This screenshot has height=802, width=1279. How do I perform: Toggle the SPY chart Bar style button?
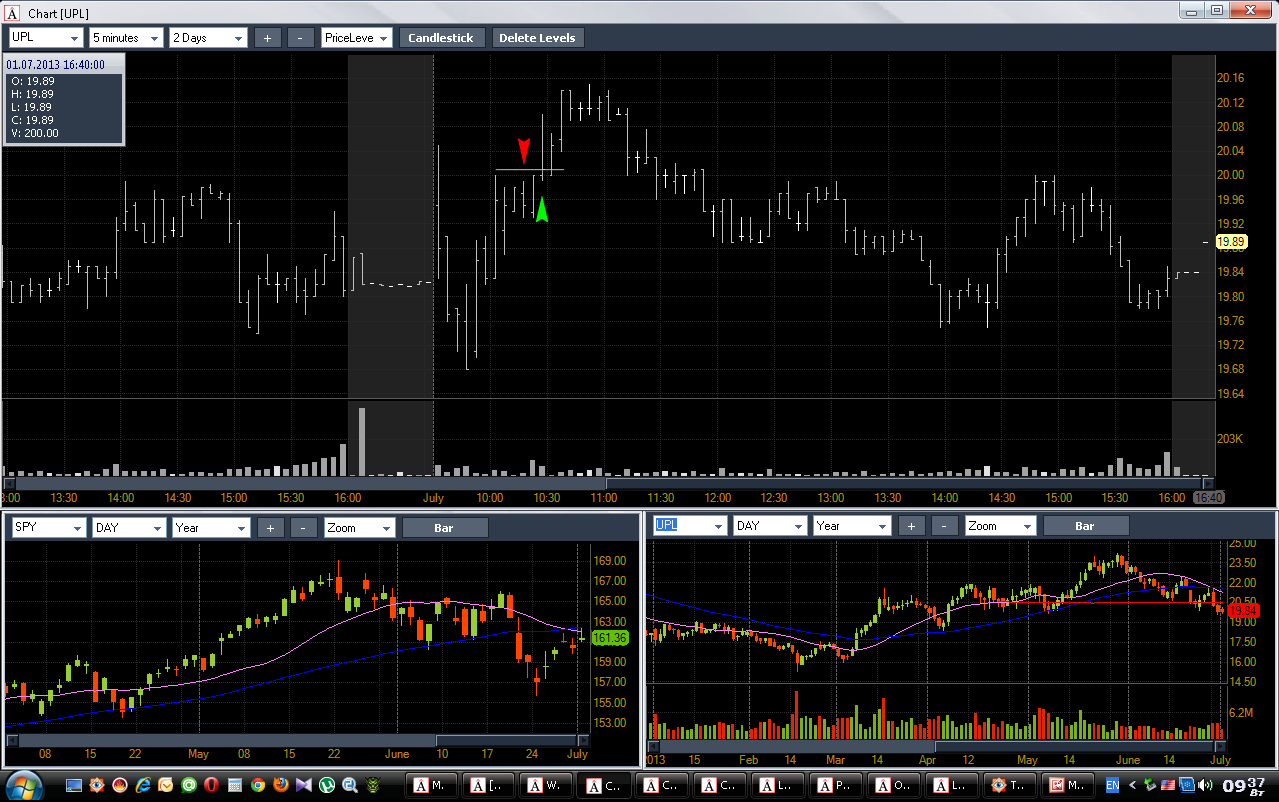coord(445,527)
